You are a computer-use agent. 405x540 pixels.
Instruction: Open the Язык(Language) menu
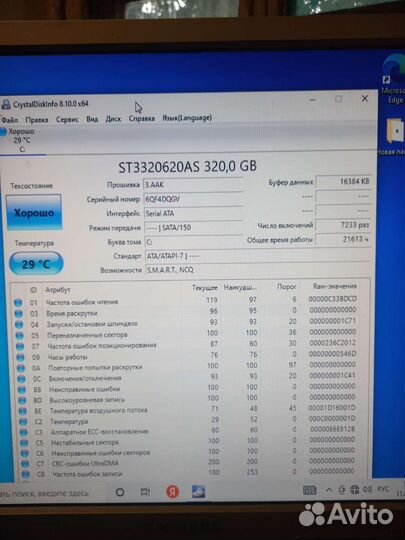pyautogui.click(x=187, y=118)
